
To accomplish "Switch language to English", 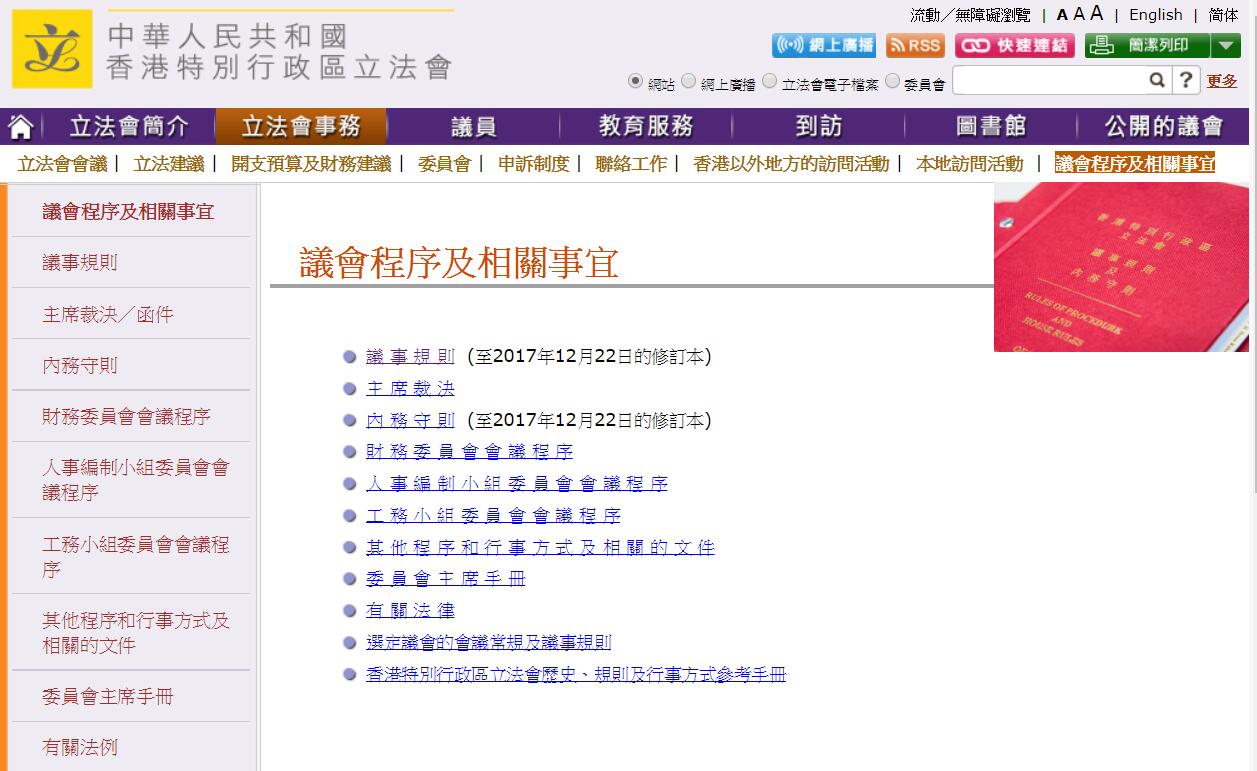I will click(x=1155, y=15).
